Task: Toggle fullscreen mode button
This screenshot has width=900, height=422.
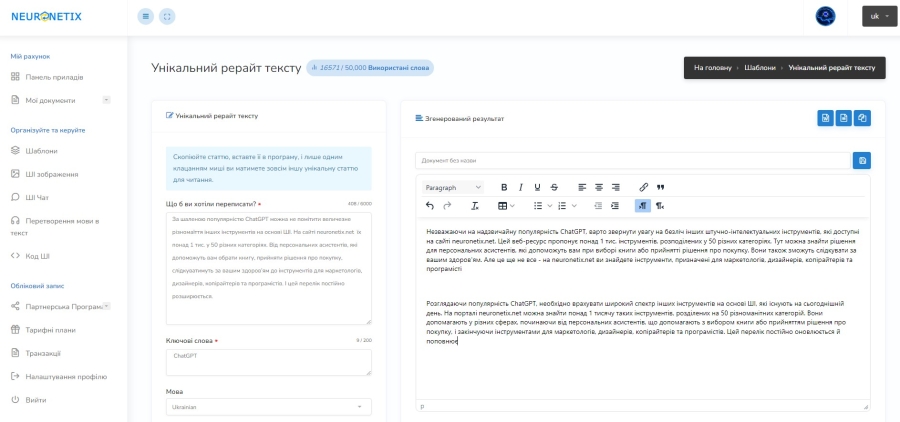Action: click(167, 17)
